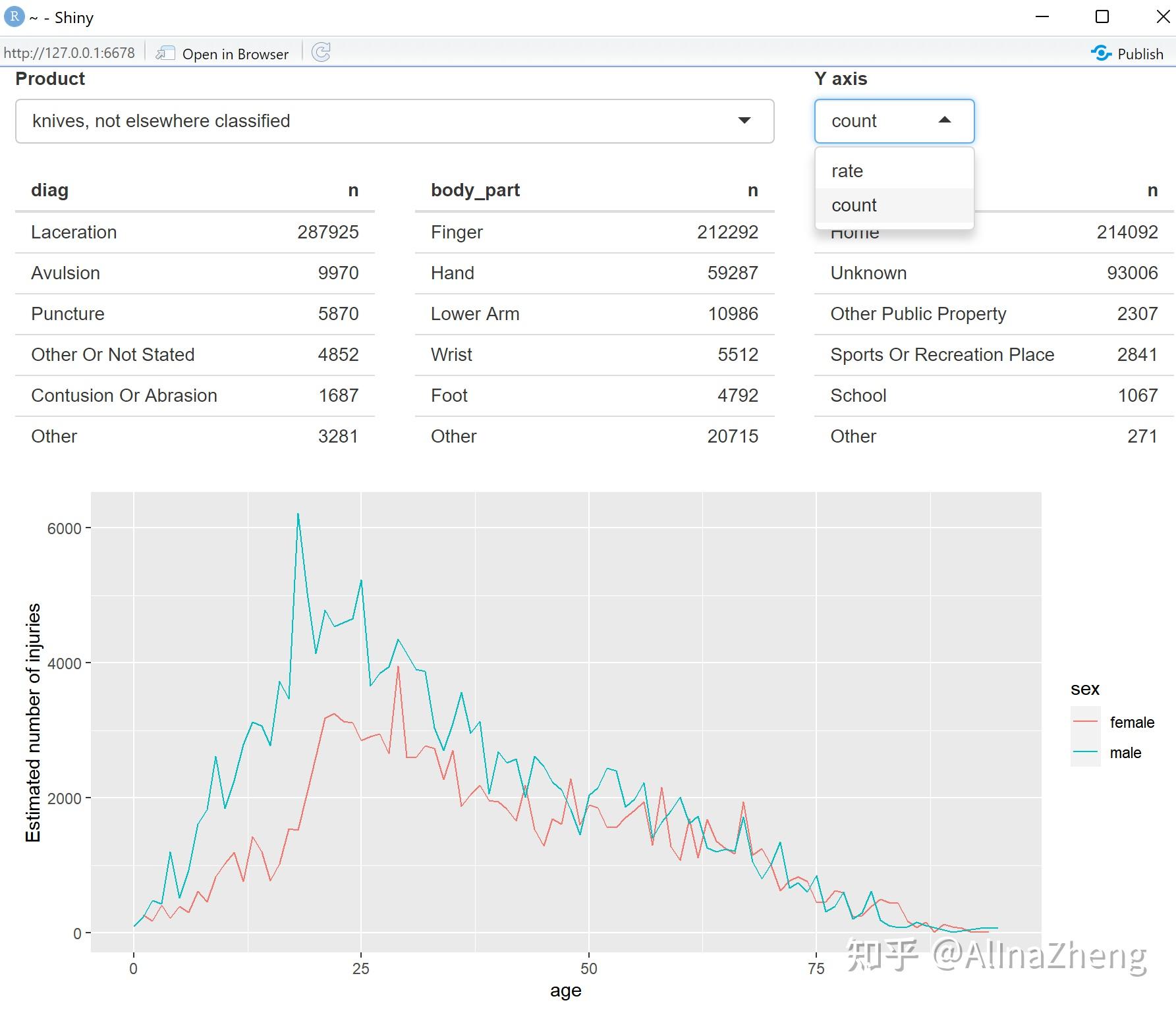Click the R application icon in title bar
This screenshot has height=1009, width=1176.
coord(14,16)
